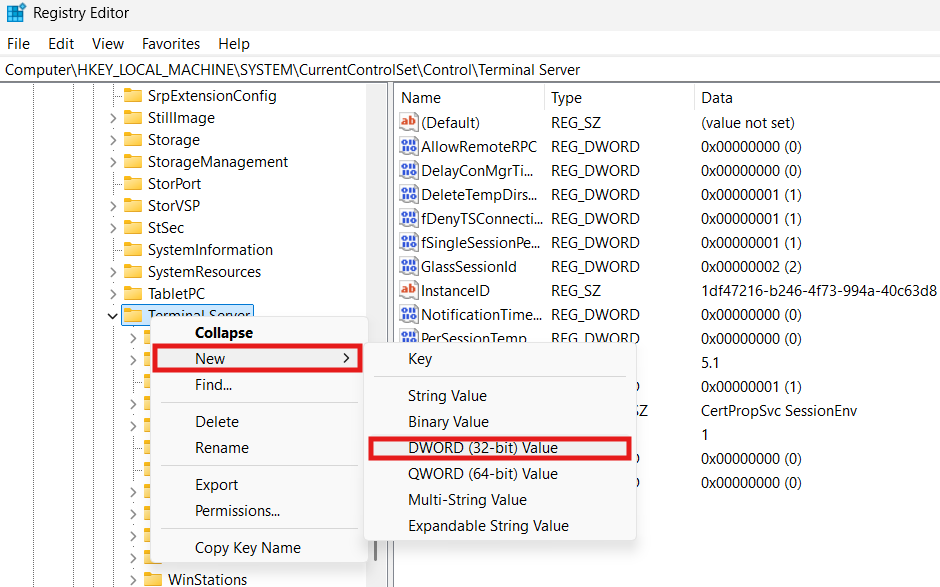This screenshot has width=940, height=587.
Task: Open the Edit menu
Action: (x=60, y=43)
